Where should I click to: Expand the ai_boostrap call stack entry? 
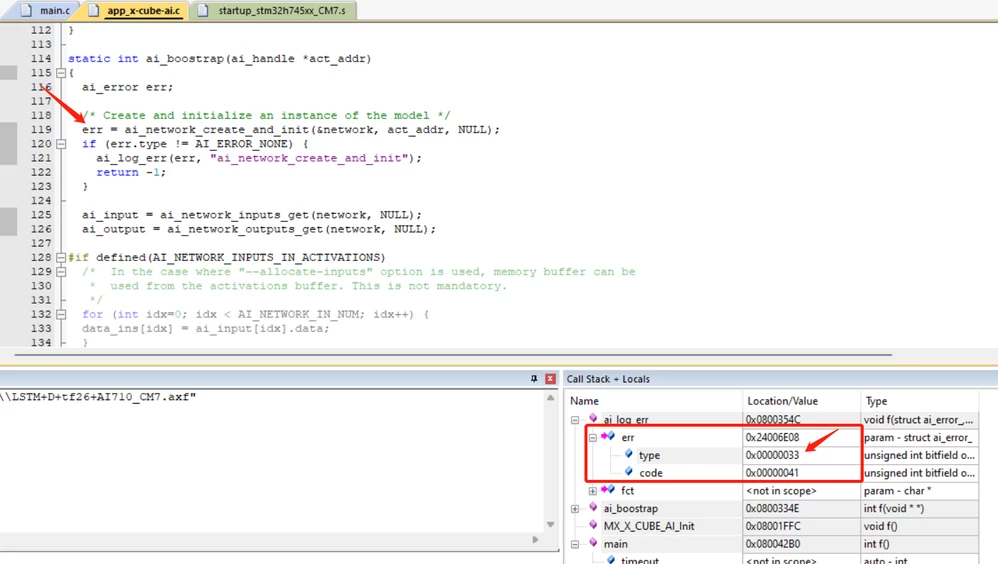[575, 509]
